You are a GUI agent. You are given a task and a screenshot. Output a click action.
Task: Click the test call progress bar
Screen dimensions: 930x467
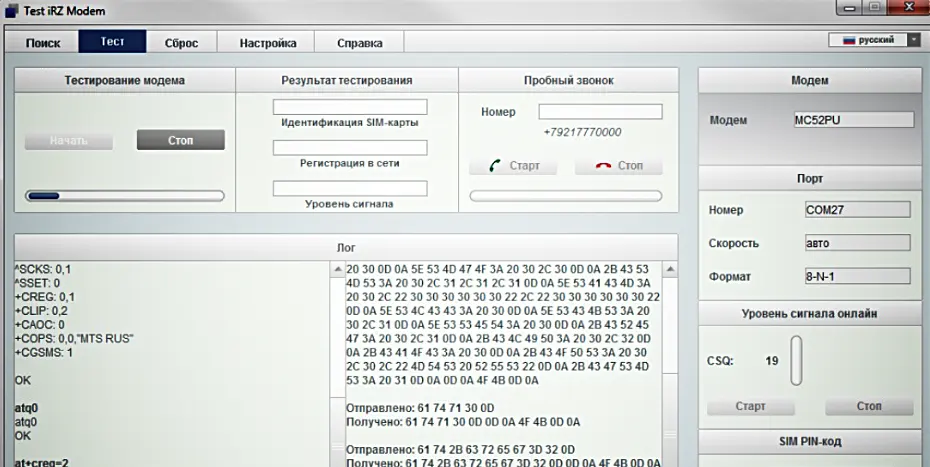click(566, 196)
